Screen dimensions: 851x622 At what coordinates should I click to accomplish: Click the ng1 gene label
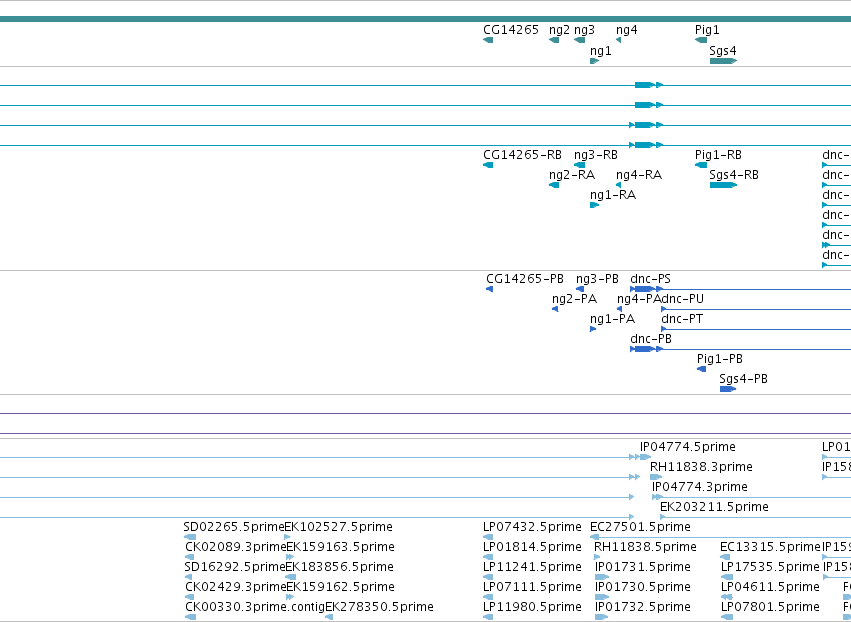[x=601, y=51]
